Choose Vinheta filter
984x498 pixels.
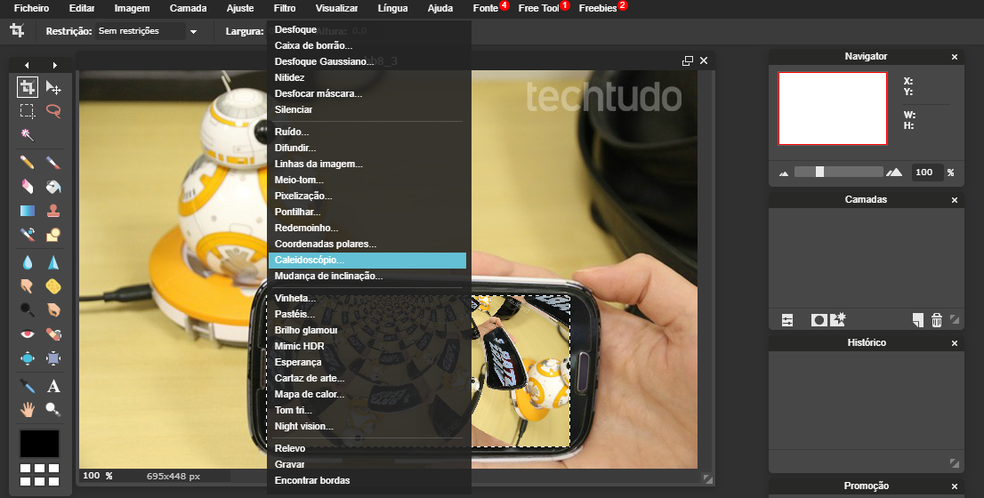coord(367,298)
